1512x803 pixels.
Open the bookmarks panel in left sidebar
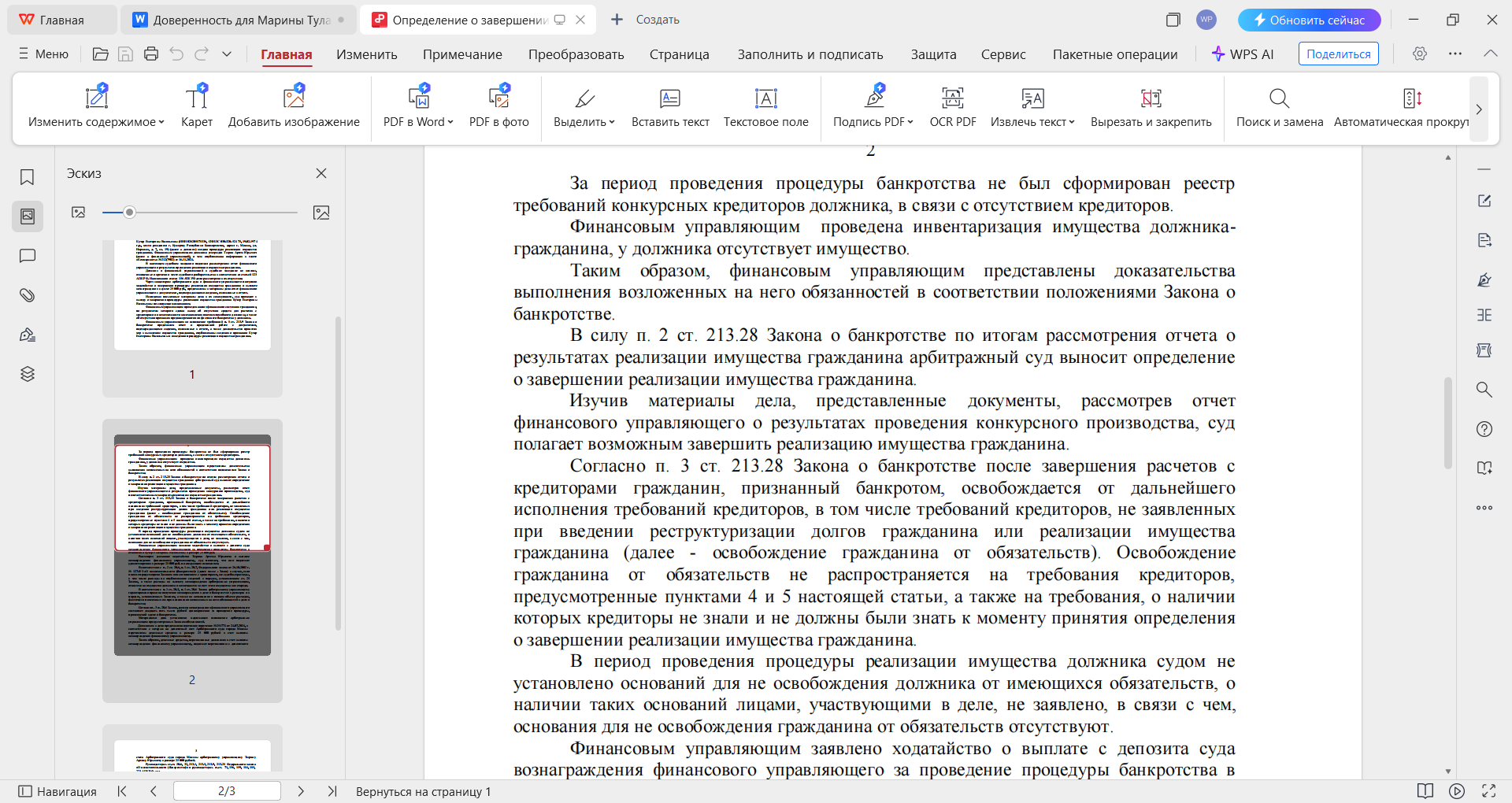[28, 177]
